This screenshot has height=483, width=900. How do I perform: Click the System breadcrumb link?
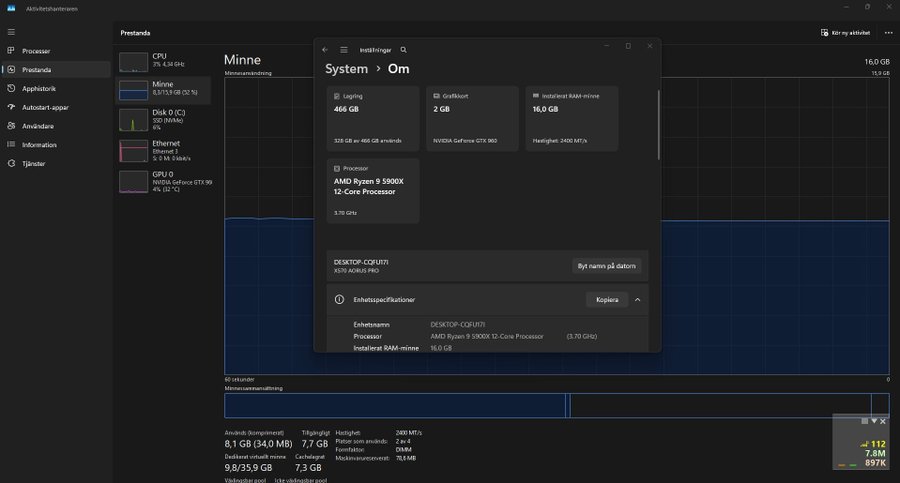[346, 69]
